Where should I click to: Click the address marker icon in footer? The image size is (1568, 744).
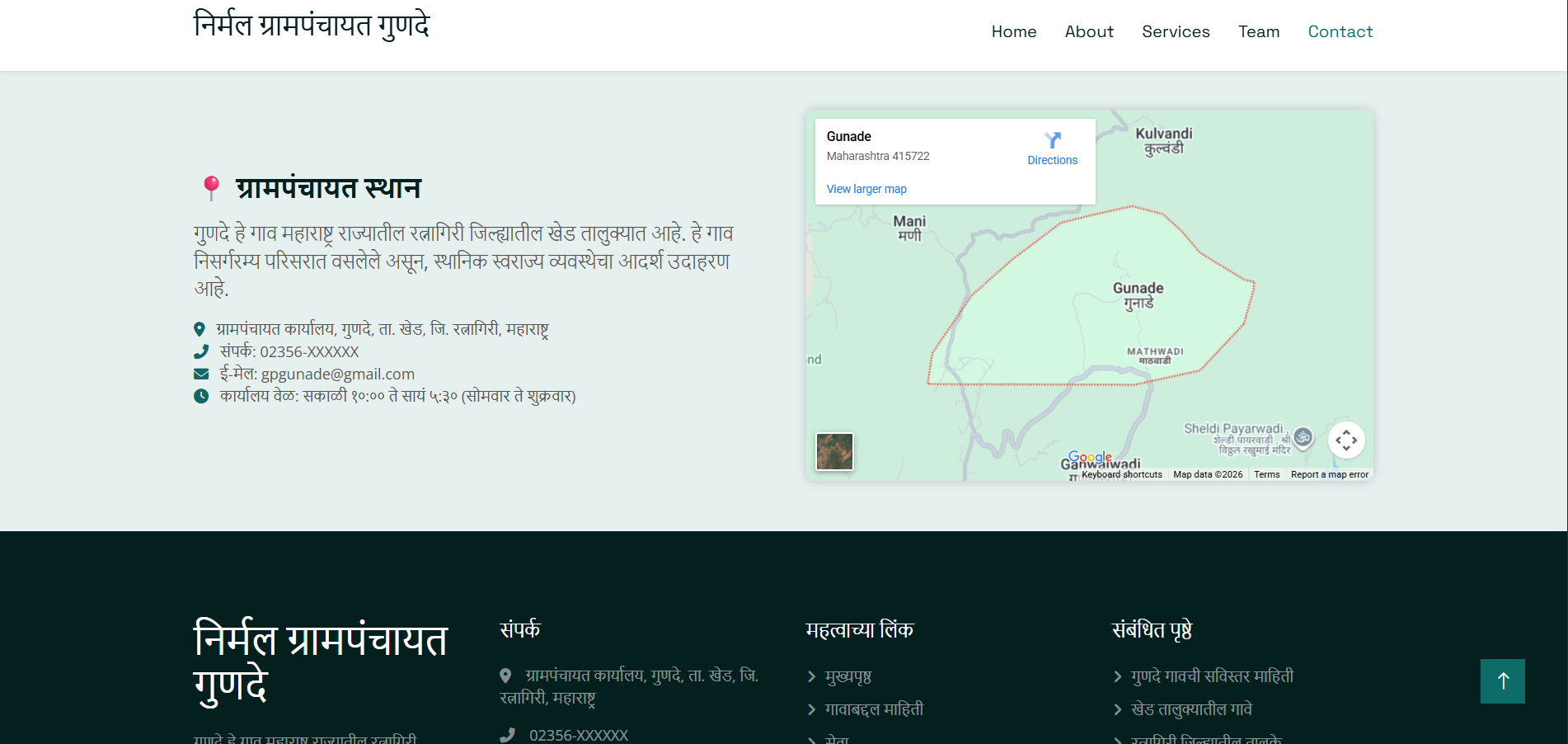pyautogui.click(x=505, y=676)
